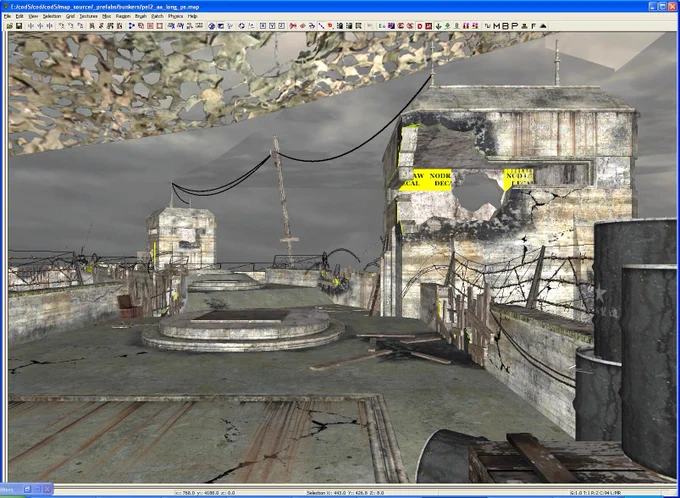Click the crosshair circle camera icon
This screenshot has height=498, width=680.
click(241, 26)
